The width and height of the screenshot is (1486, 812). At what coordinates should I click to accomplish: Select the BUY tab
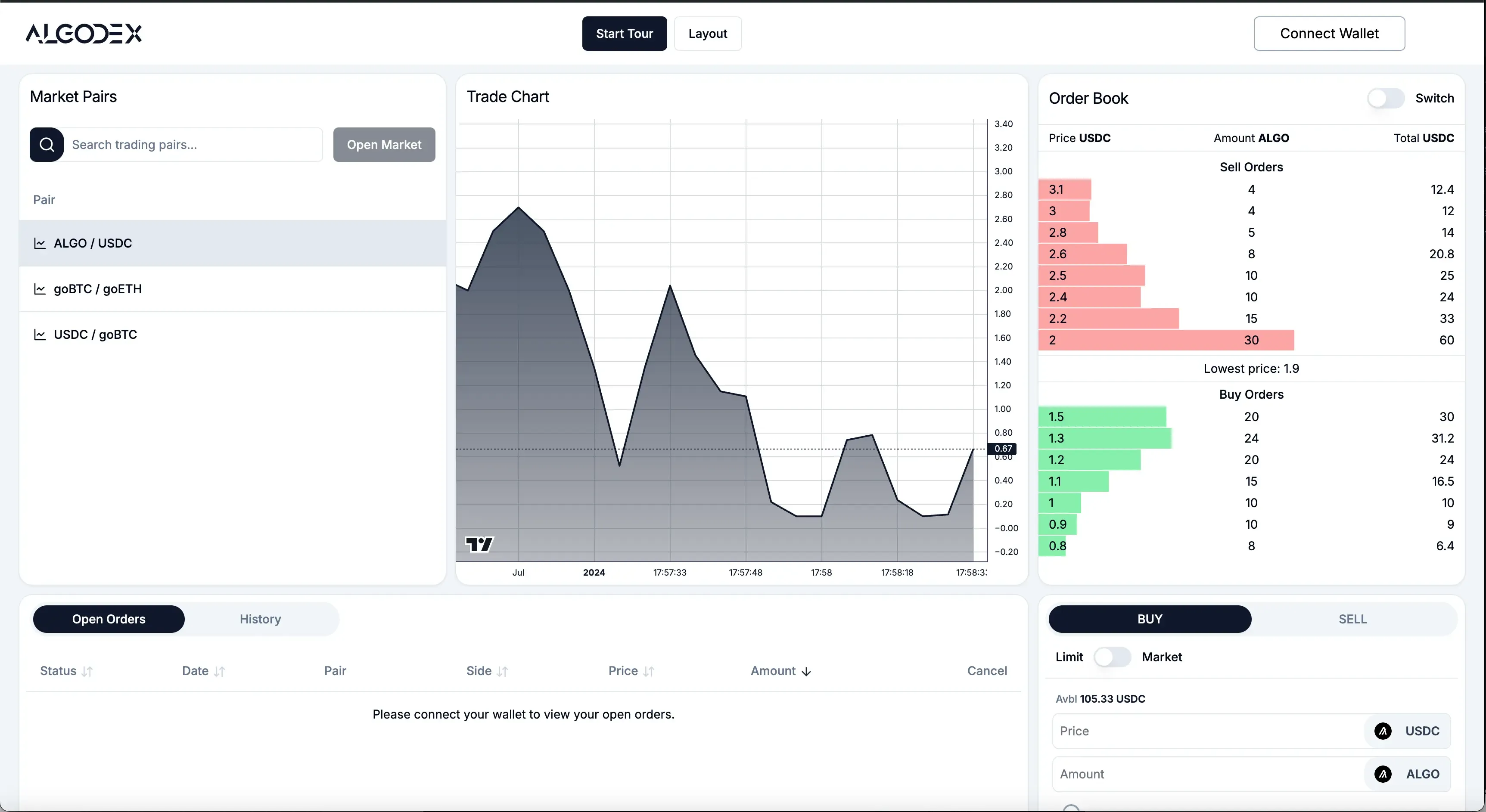point(1150,620)
